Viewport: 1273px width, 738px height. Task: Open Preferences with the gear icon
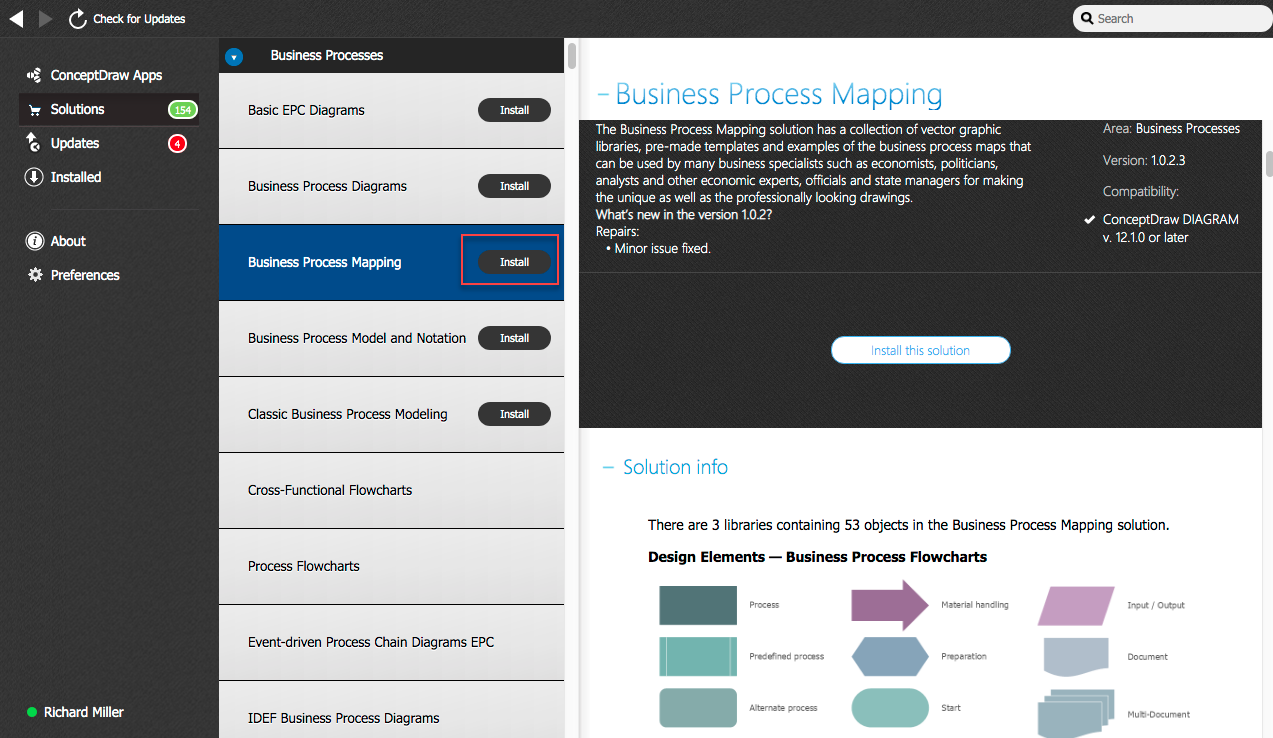tap(33, 274)
